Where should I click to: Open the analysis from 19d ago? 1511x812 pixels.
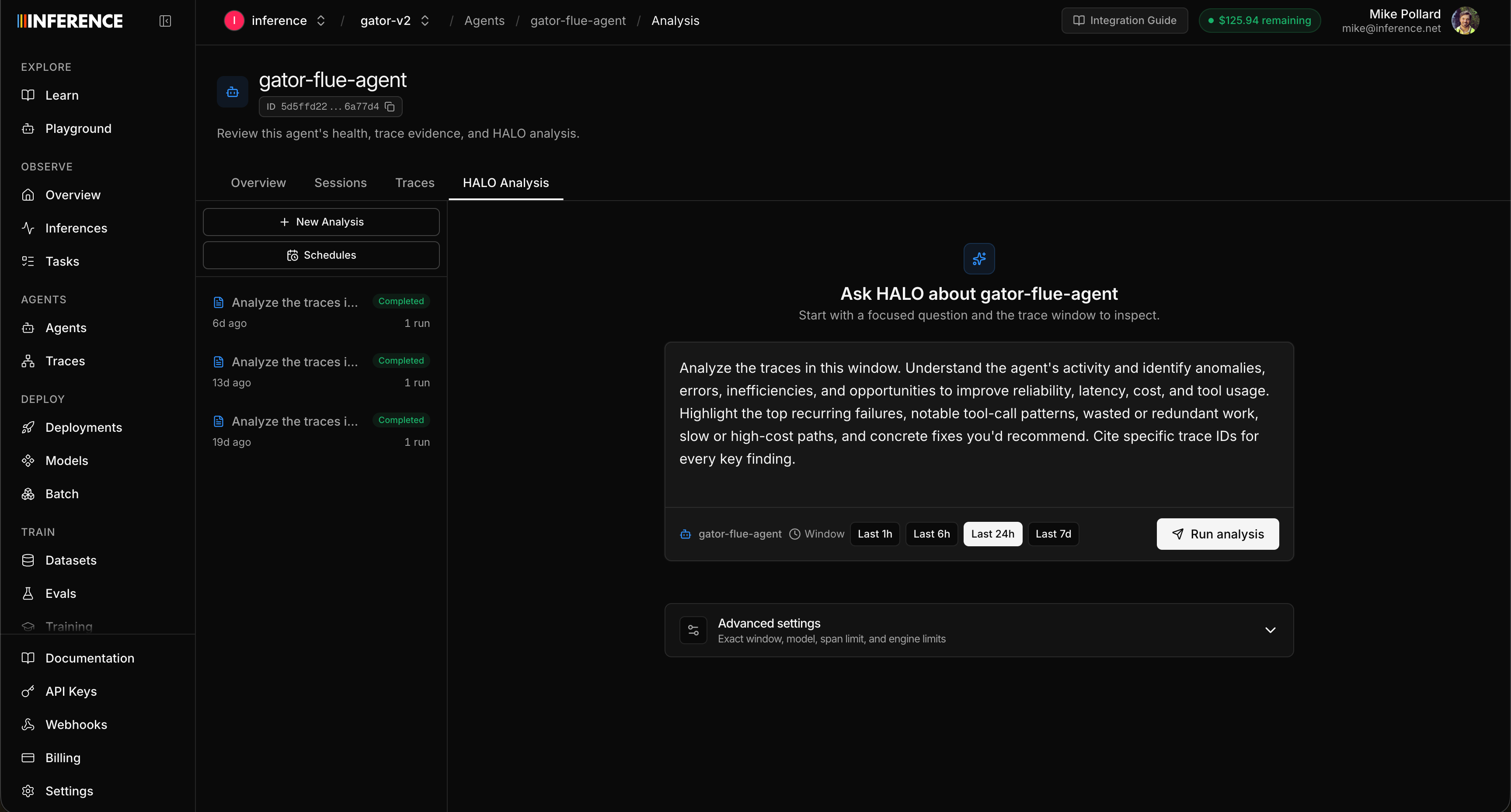pos(321,431)
